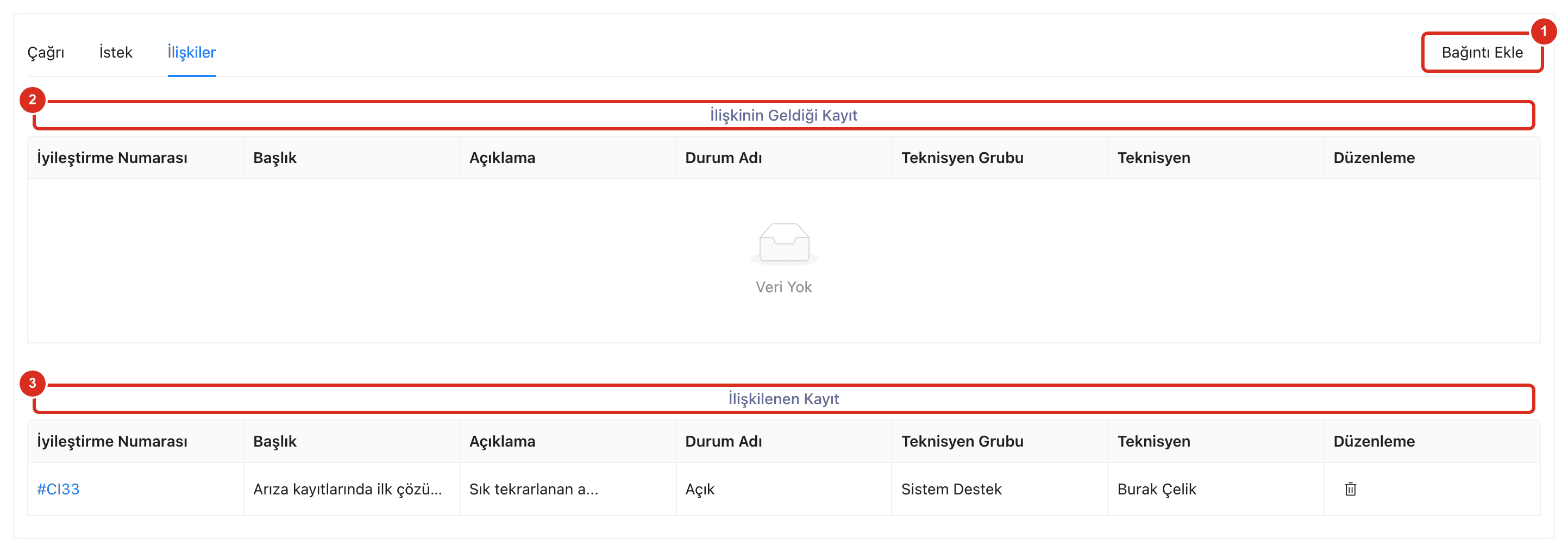The width and height of the screenshot is (1568, 552).
Task: Delete the #CI33 related record with trash icon
Action: (x=1350, y=489)
